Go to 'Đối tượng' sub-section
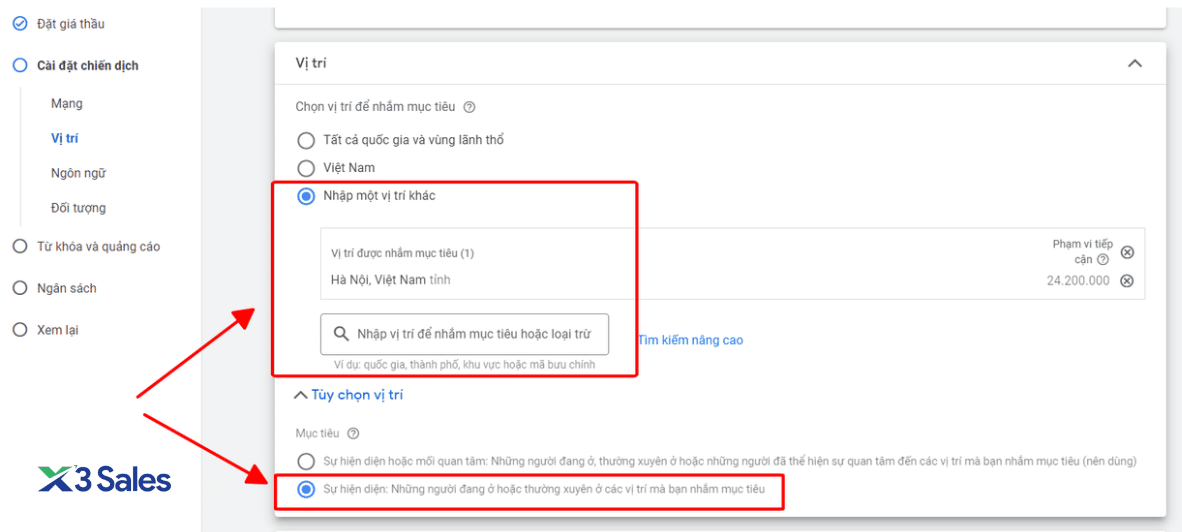 click(x=78, y=207)
